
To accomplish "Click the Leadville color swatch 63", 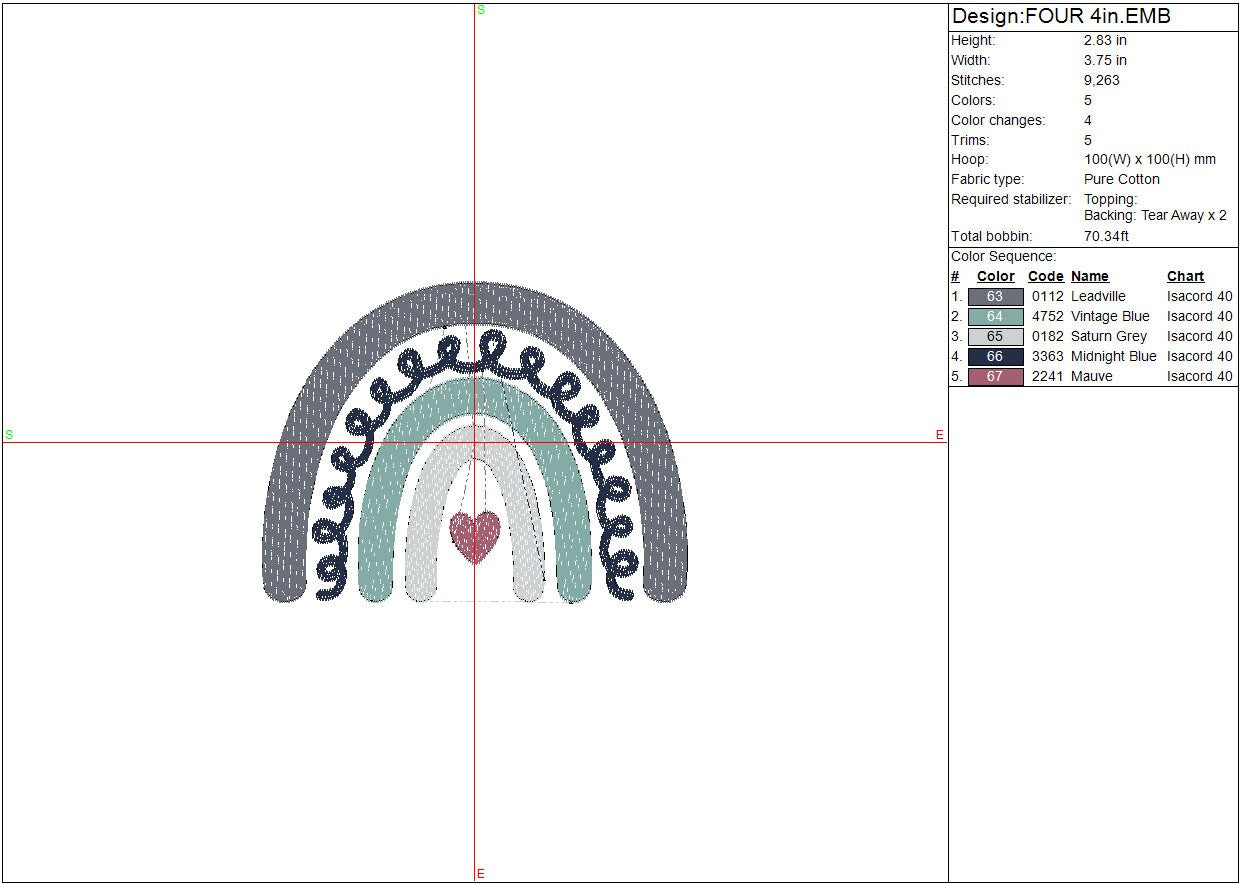I will point(995,297).
